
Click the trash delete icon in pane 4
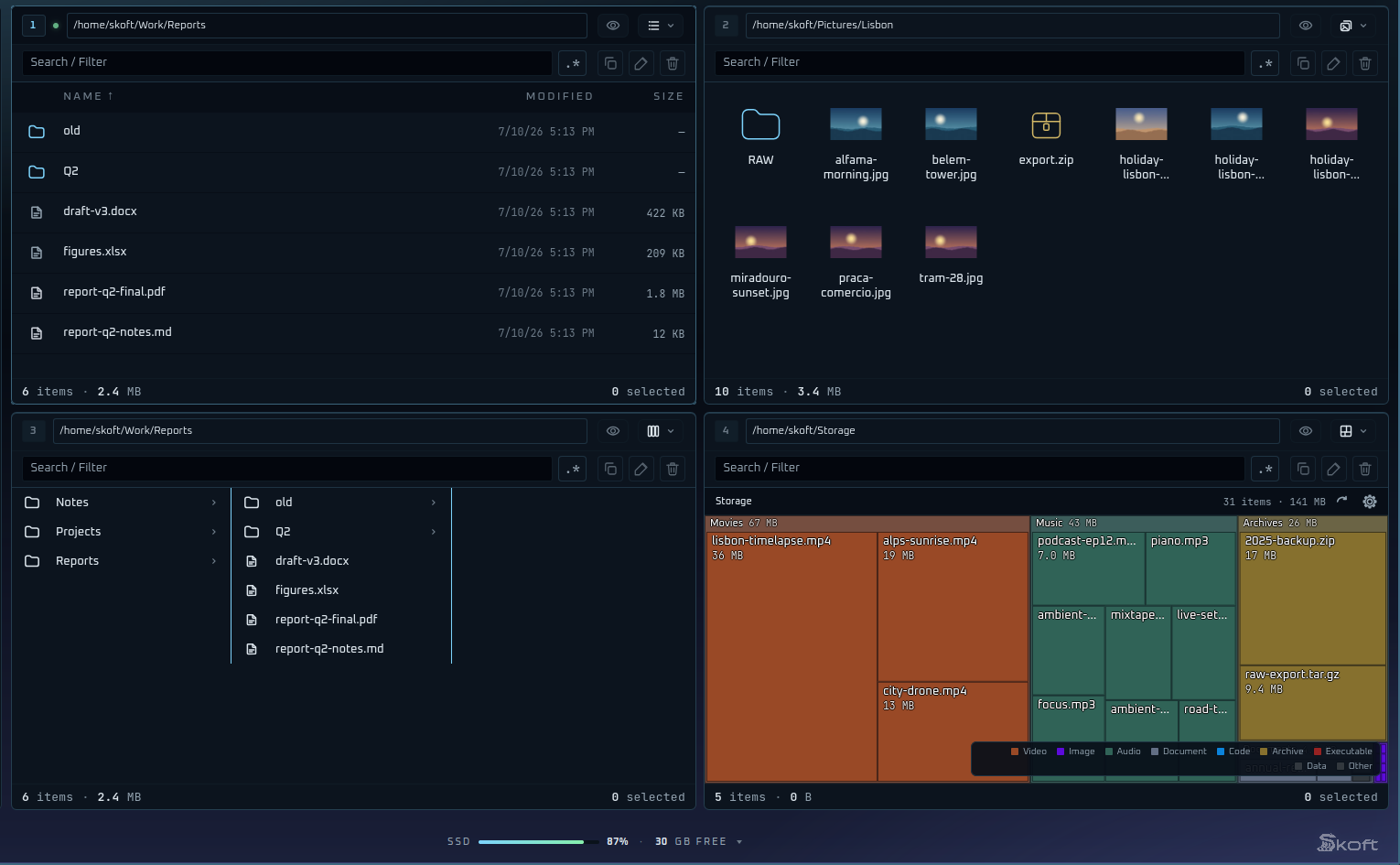pyautogui.click(x=1365, y=469)
